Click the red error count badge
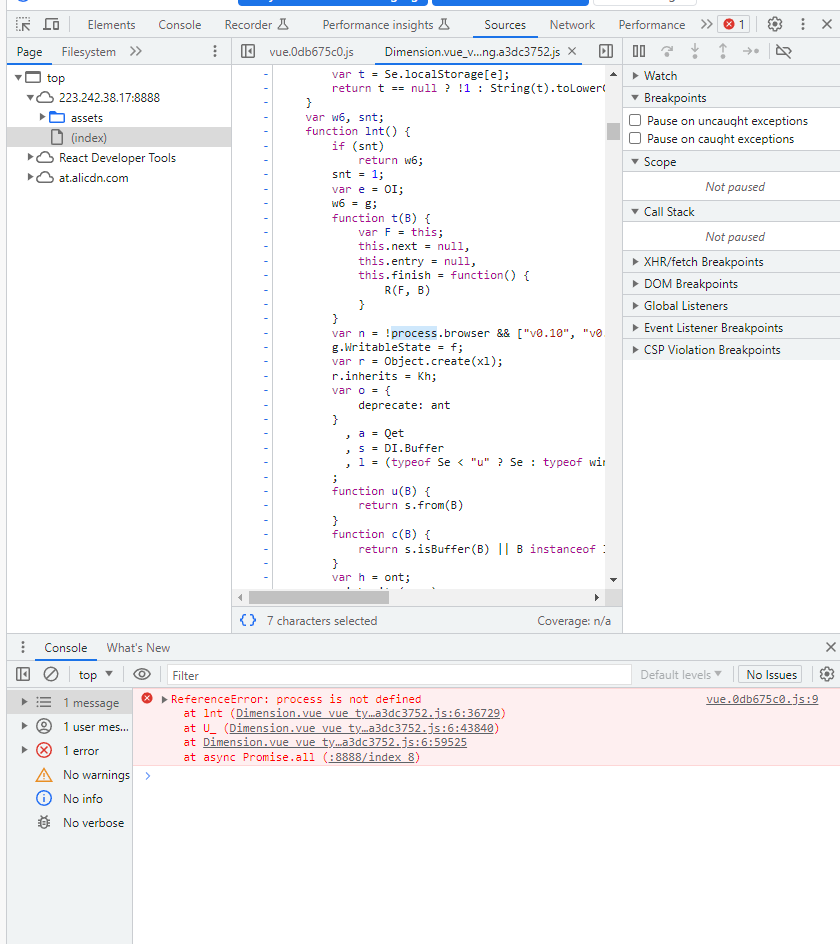This screenshot has height=944, width=840. pos(734,24)
